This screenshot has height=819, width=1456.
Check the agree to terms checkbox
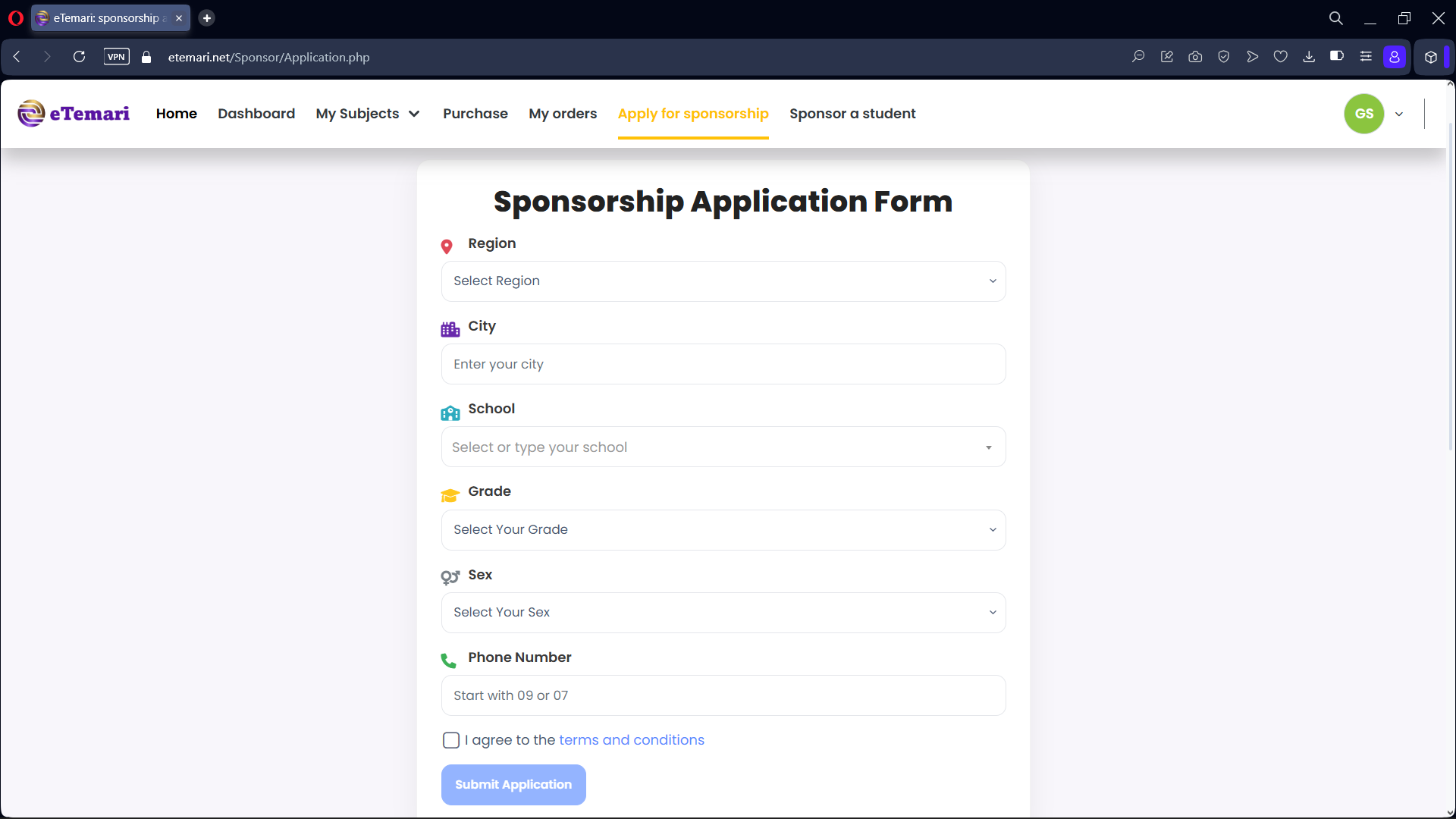(x=451, y=740)
